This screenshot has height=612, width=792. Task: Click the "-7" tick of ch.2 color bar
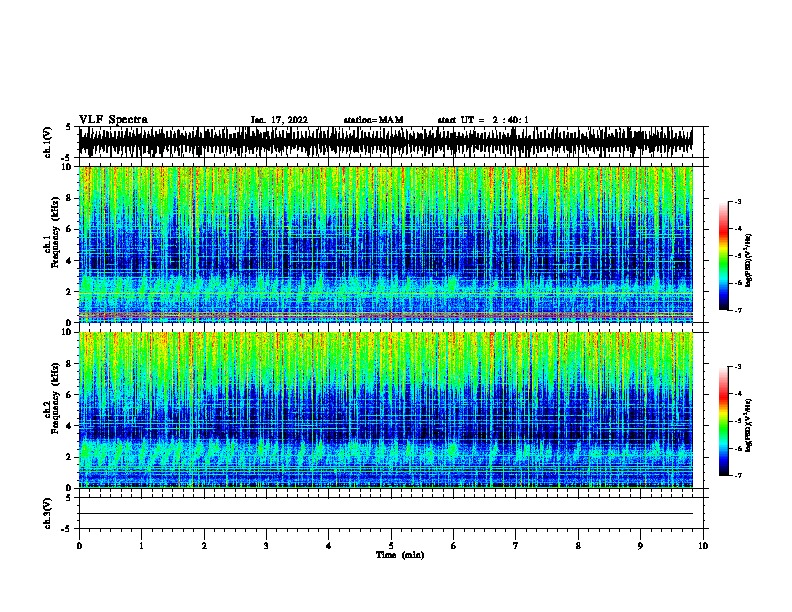coord(737,476)
